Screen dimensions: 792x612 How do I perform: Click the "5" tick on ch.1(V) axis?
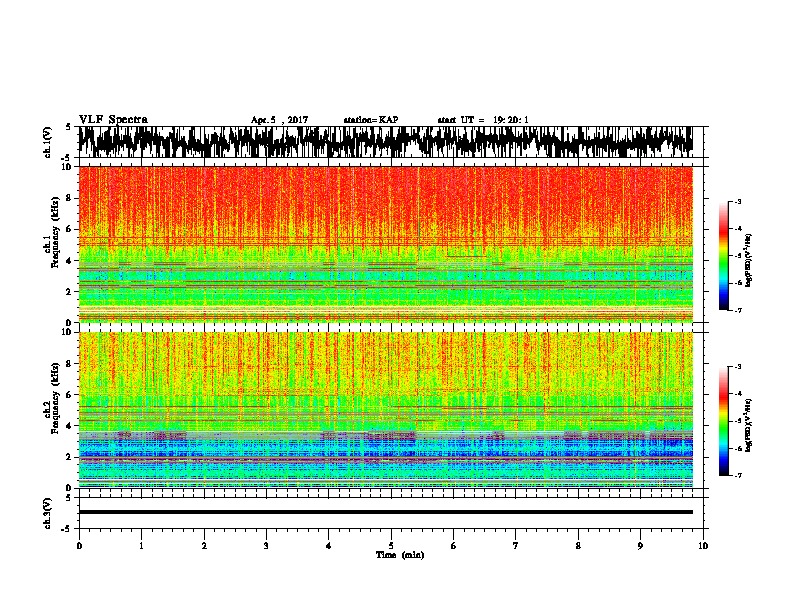pyautogui.click(x=69, y=127)
